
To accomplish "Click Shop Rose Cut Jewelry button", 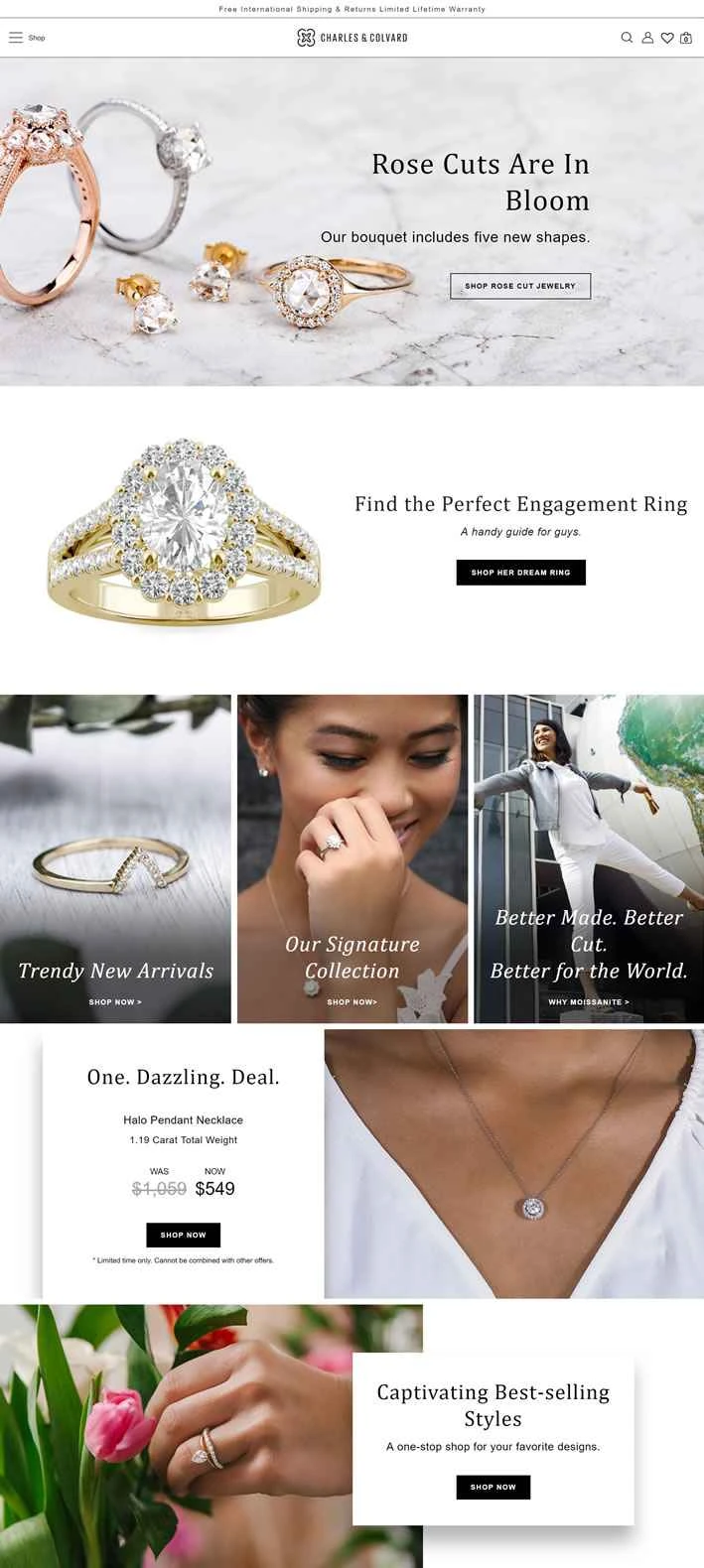I will coord(520,286).
